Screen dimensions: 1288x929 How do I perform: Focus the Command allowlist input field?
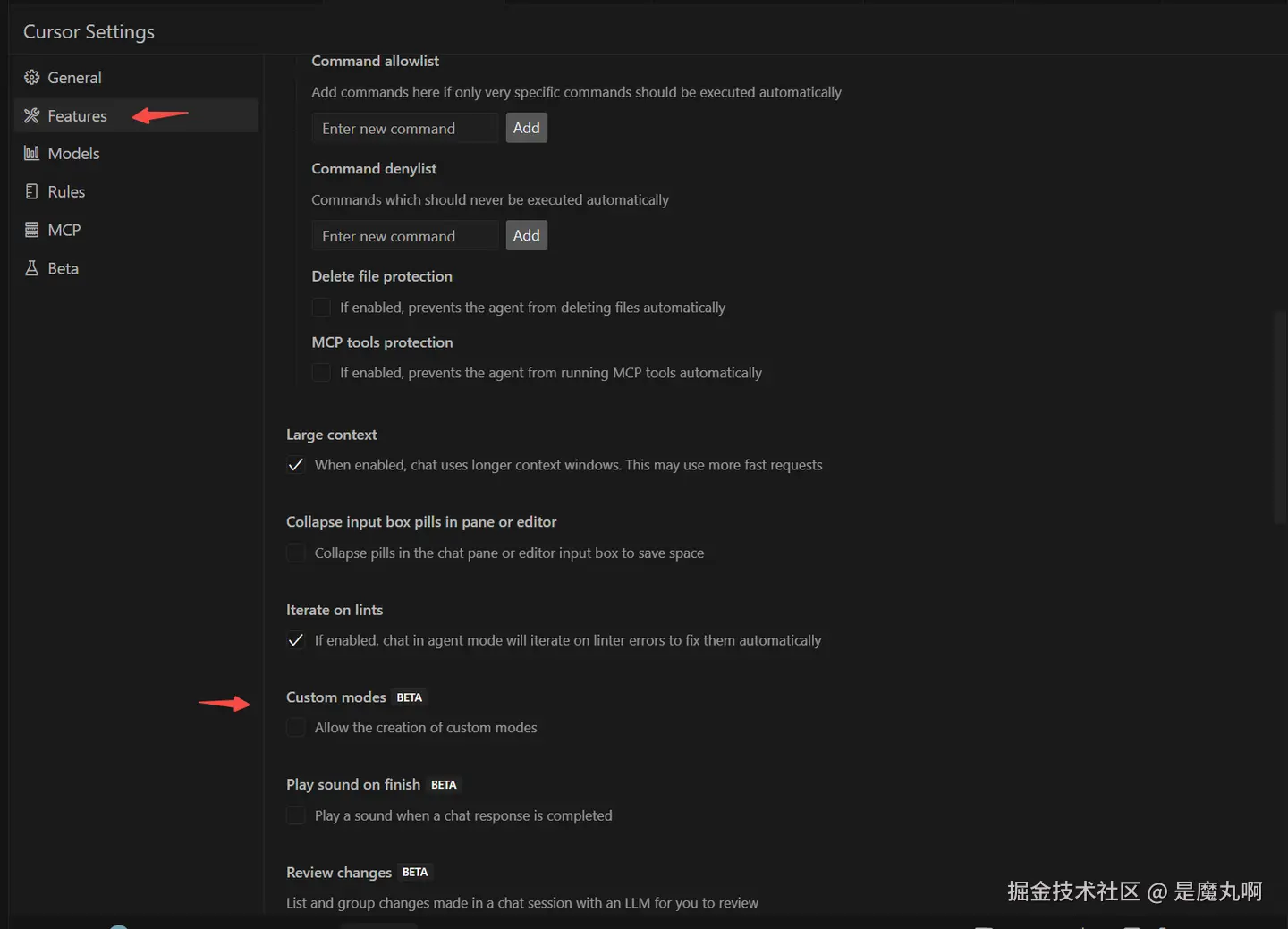coord(405,128)
